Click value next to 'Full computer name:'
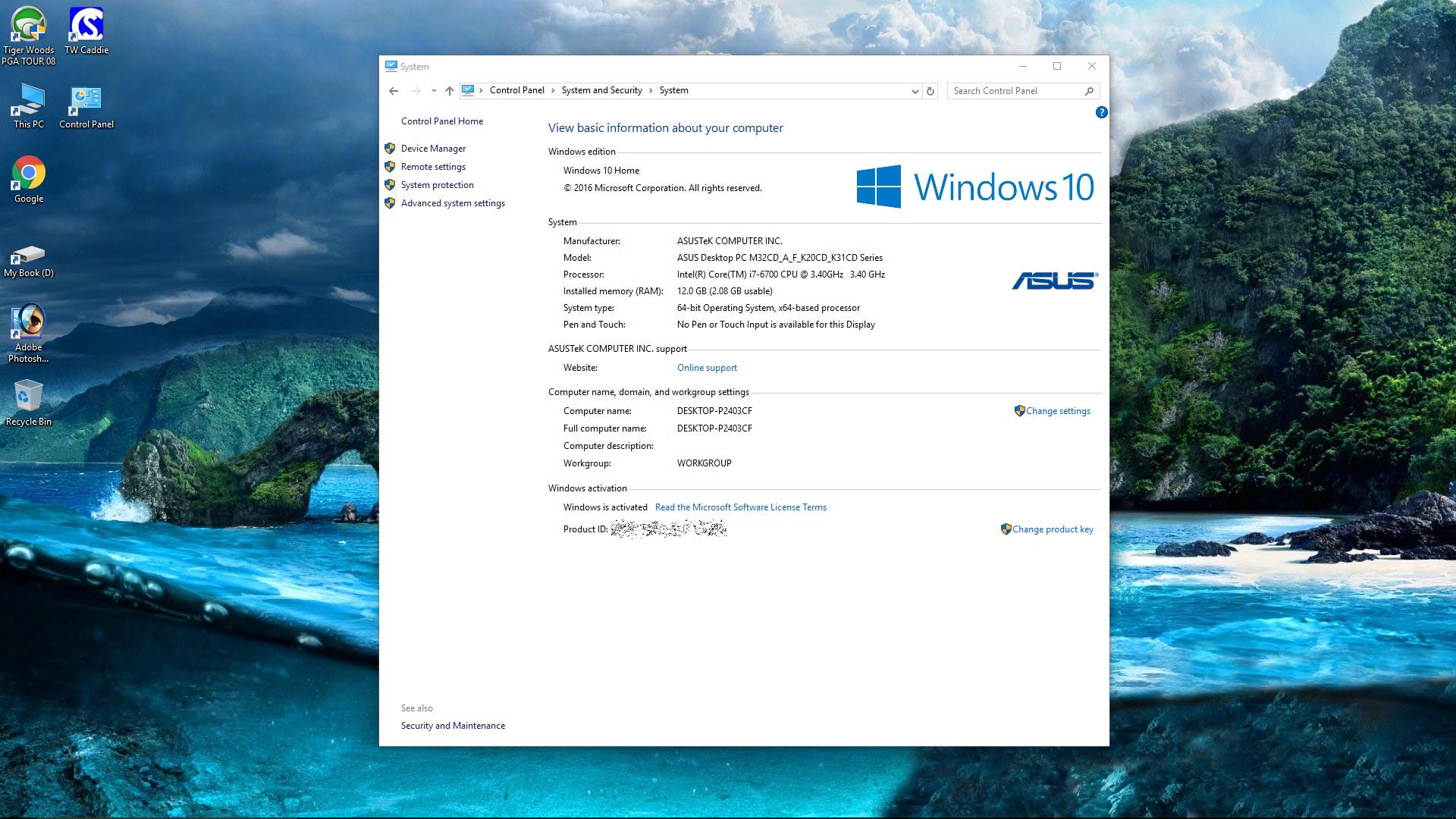The height and width of the screenshot is (819, 1456). click(714, 428)
